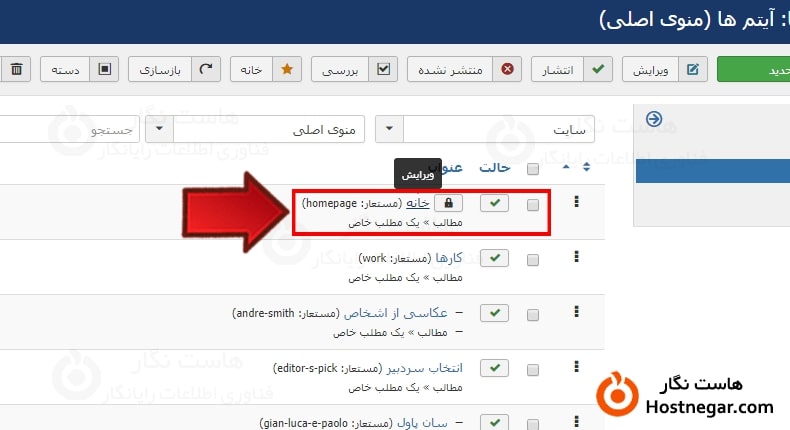Click the published status checkmark for کارها
Viewport: 790px width, 430px height.
coord(495,258)
